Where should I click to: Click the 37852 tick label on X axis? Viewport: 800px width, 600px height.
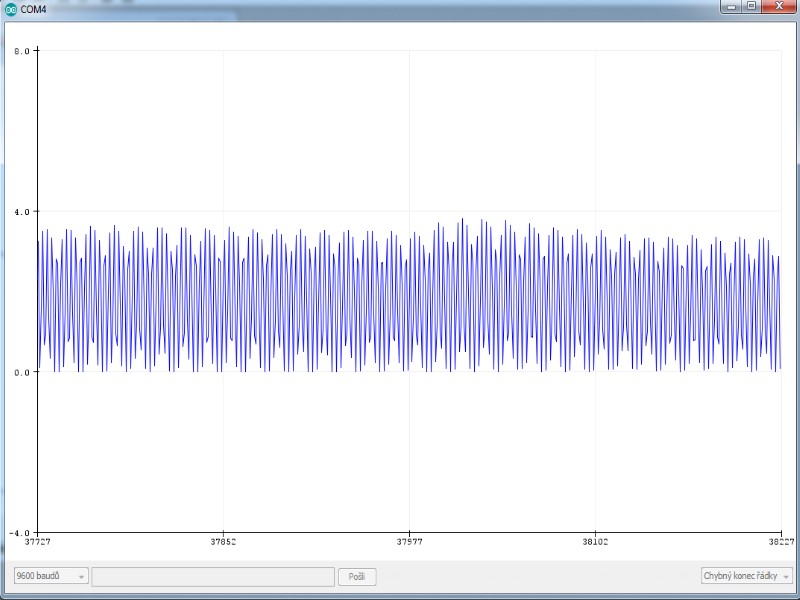(223, 543)
